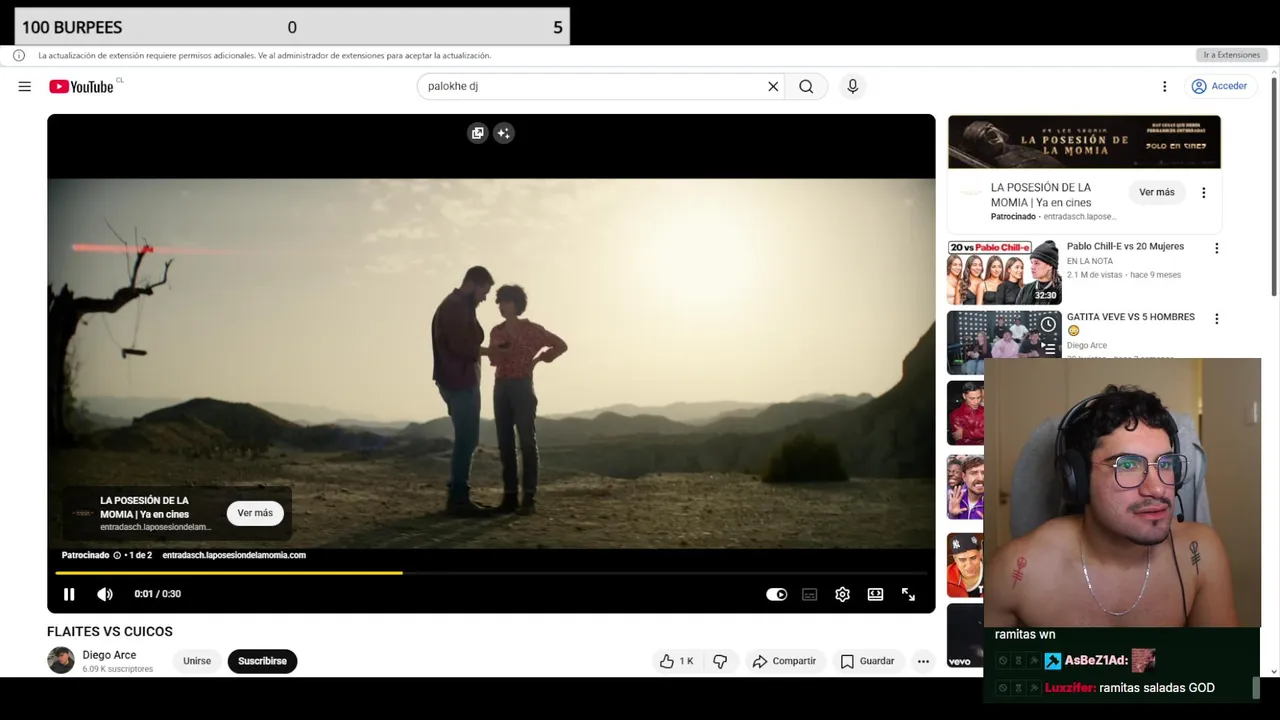Click the Unirse membership button
The height and width of the screenshot is (720, 1280).
coord(197,661)
